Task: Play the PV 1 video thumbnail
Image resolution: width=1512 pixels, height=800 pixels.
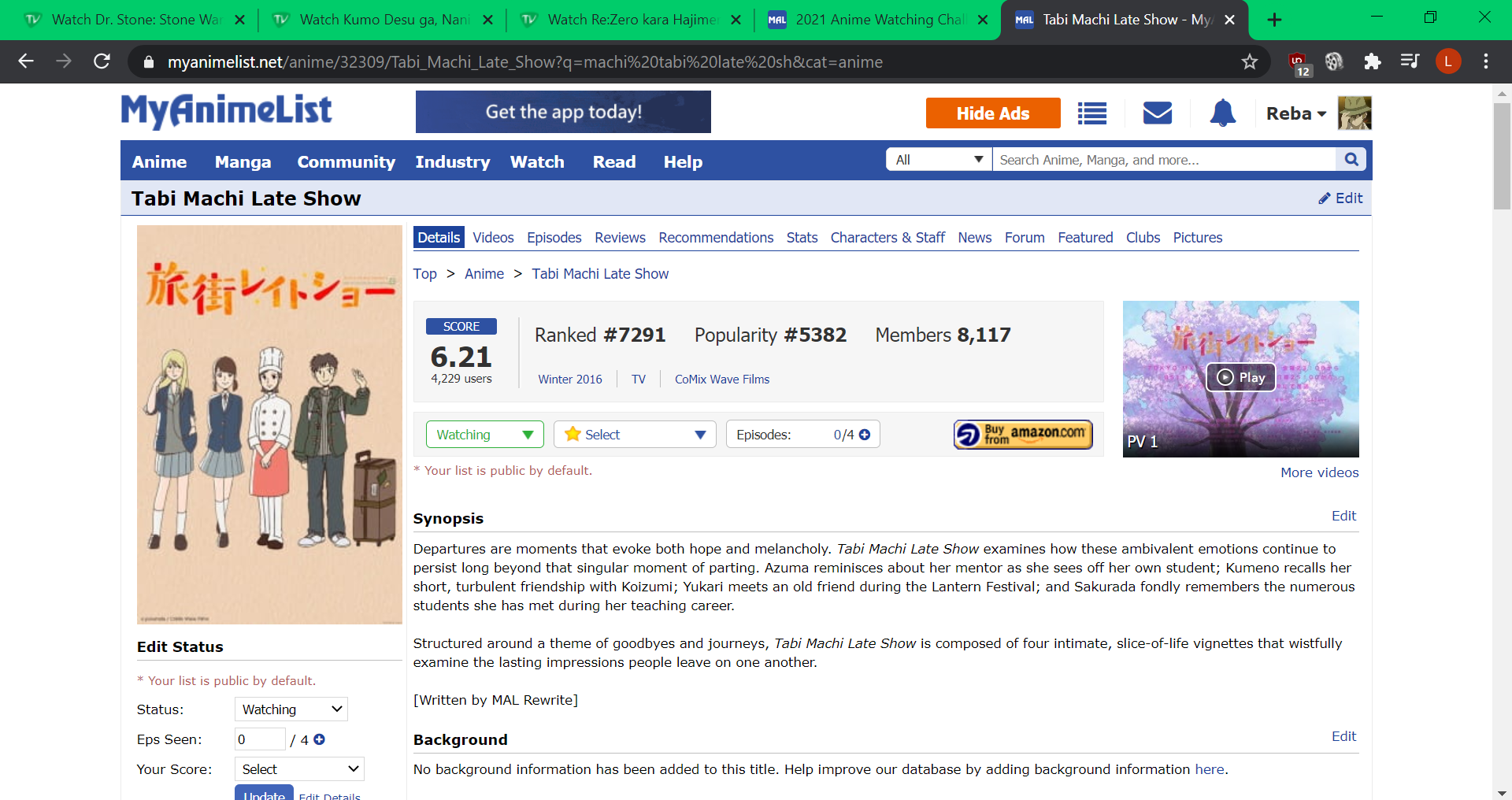Action: click(x=1241, y=378)
